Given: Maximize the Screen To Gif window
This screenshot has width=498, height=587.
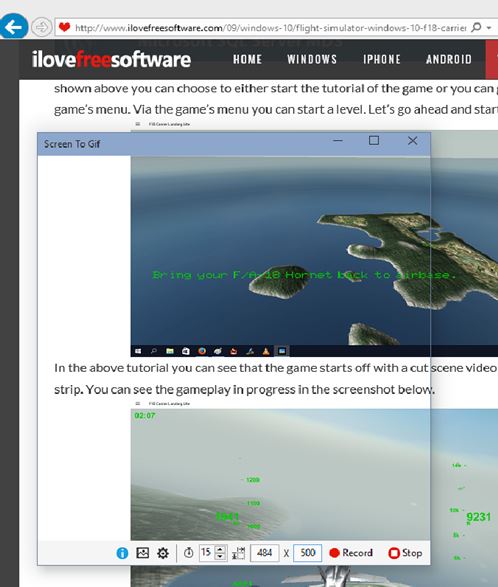Looking at the screenshot, I should 374,141.
